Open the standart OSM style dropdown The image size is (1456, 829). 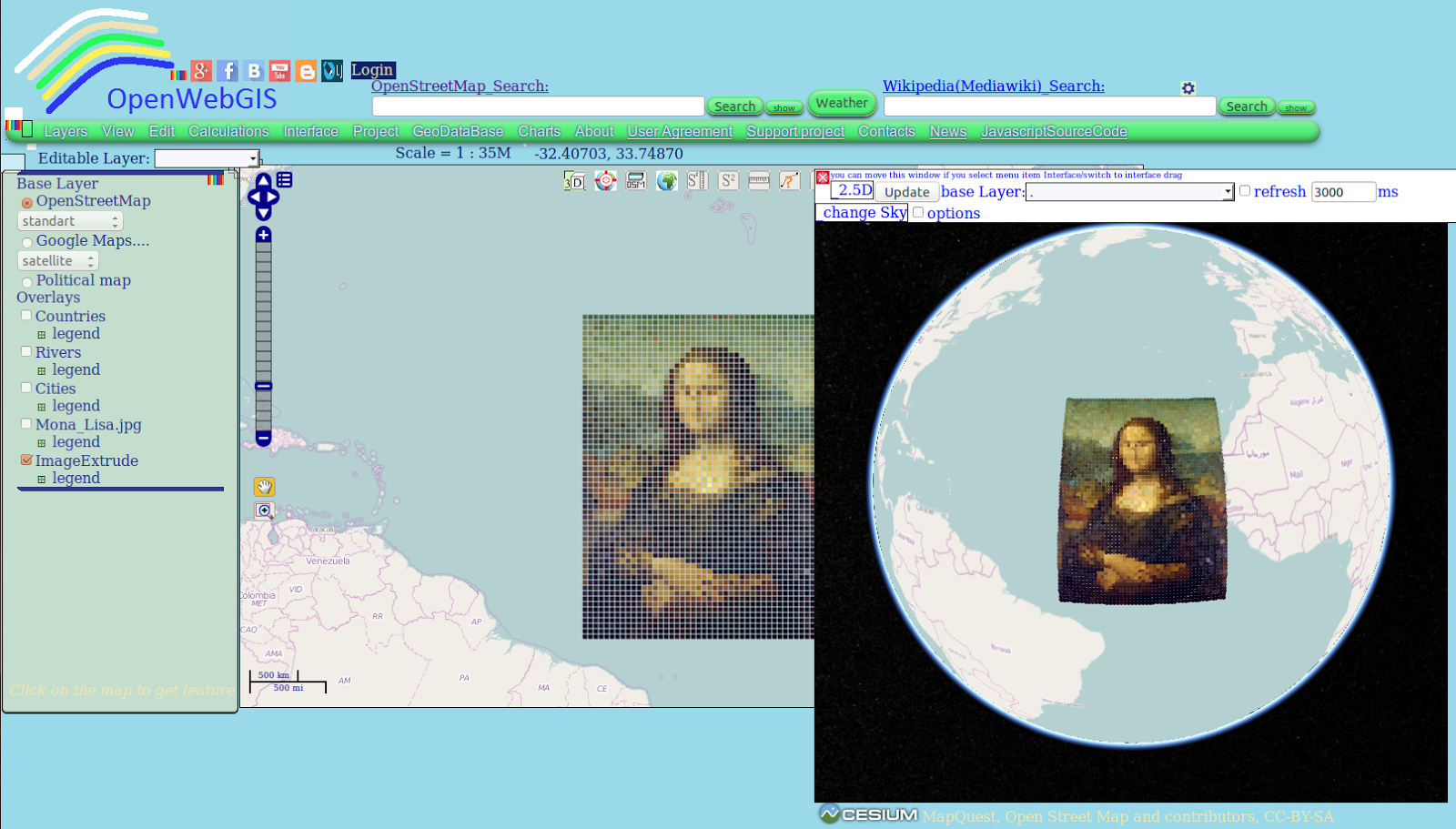coord(70,221)
